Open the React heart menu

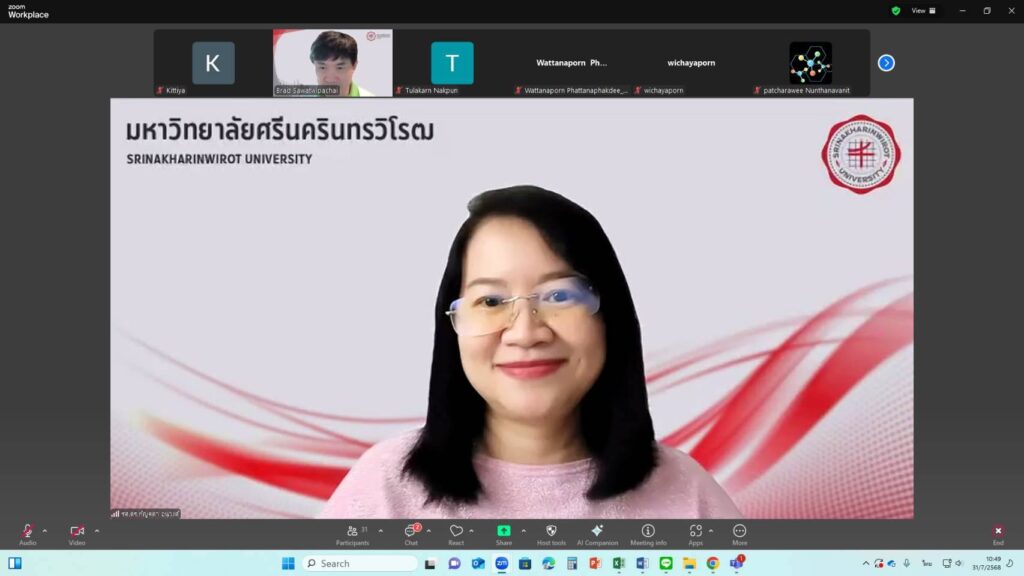(x=456, y=534)
